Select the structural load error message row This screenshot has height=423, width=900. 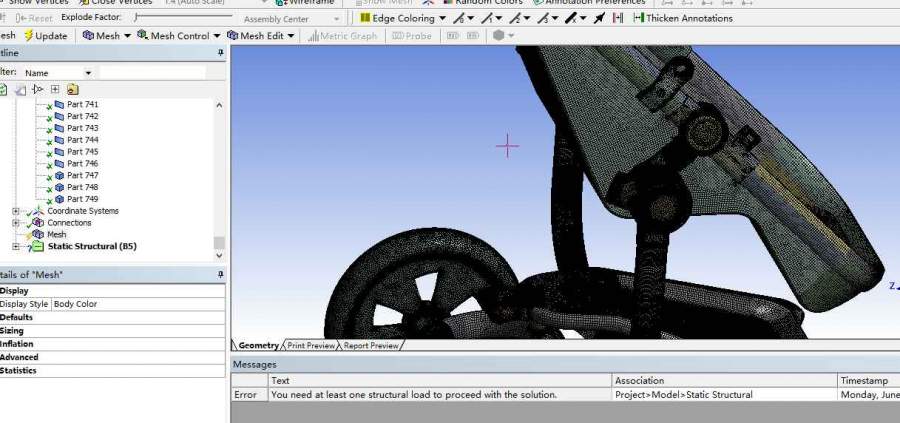click(x=565, y=395)
